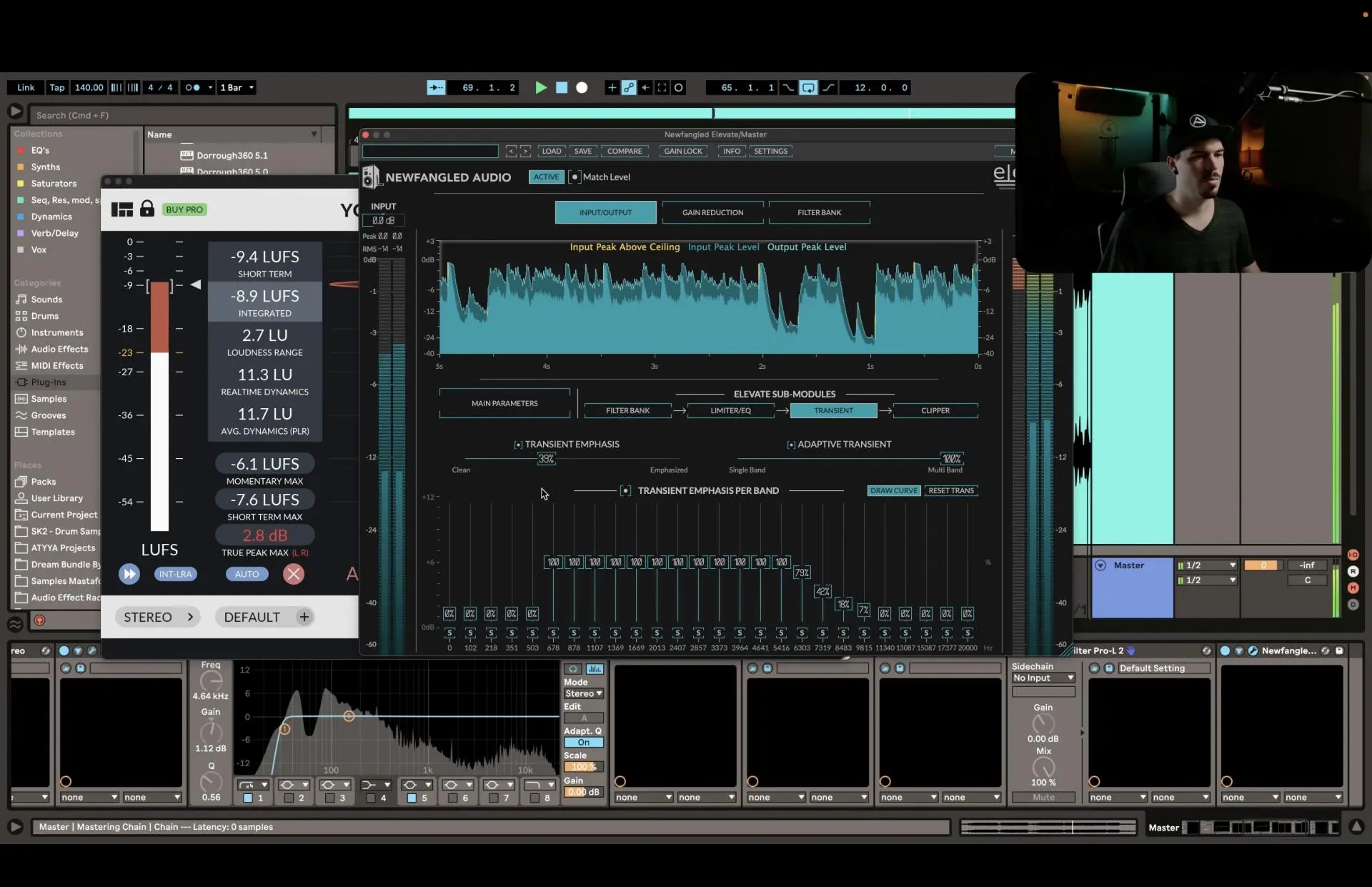The image size is (1372, 887).
Task: Toggle the Match Level checkbox
Action: click(x=575, y=177)
